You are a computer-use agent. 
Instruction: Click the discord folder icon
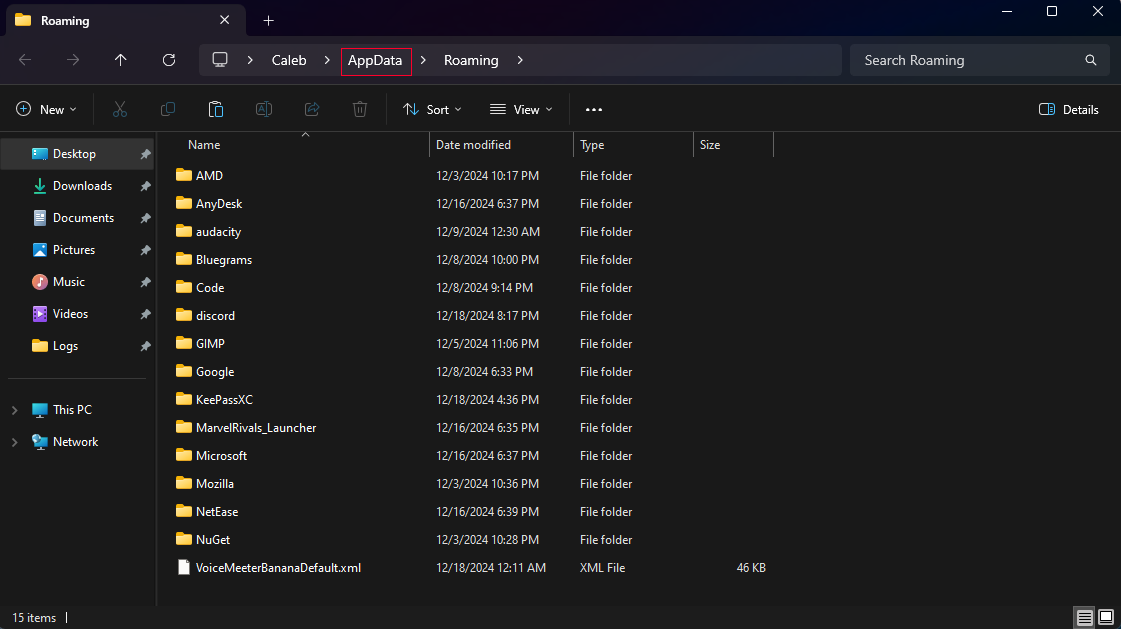coord(184,315)
